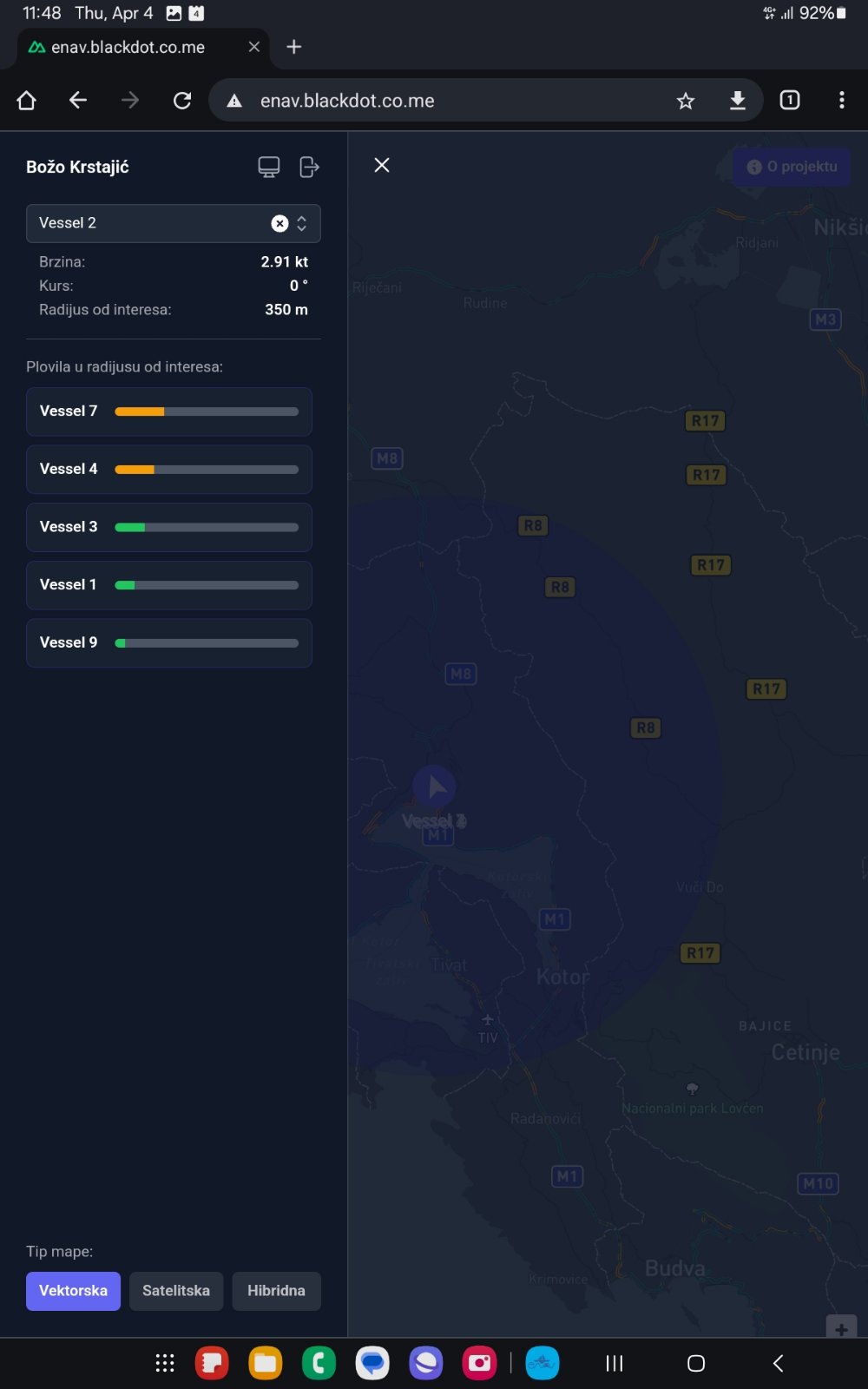Select the enav.blackdot.co.me tab
Image resolution: width=868 pixels, height=1389 pixels.
(128, 47)
